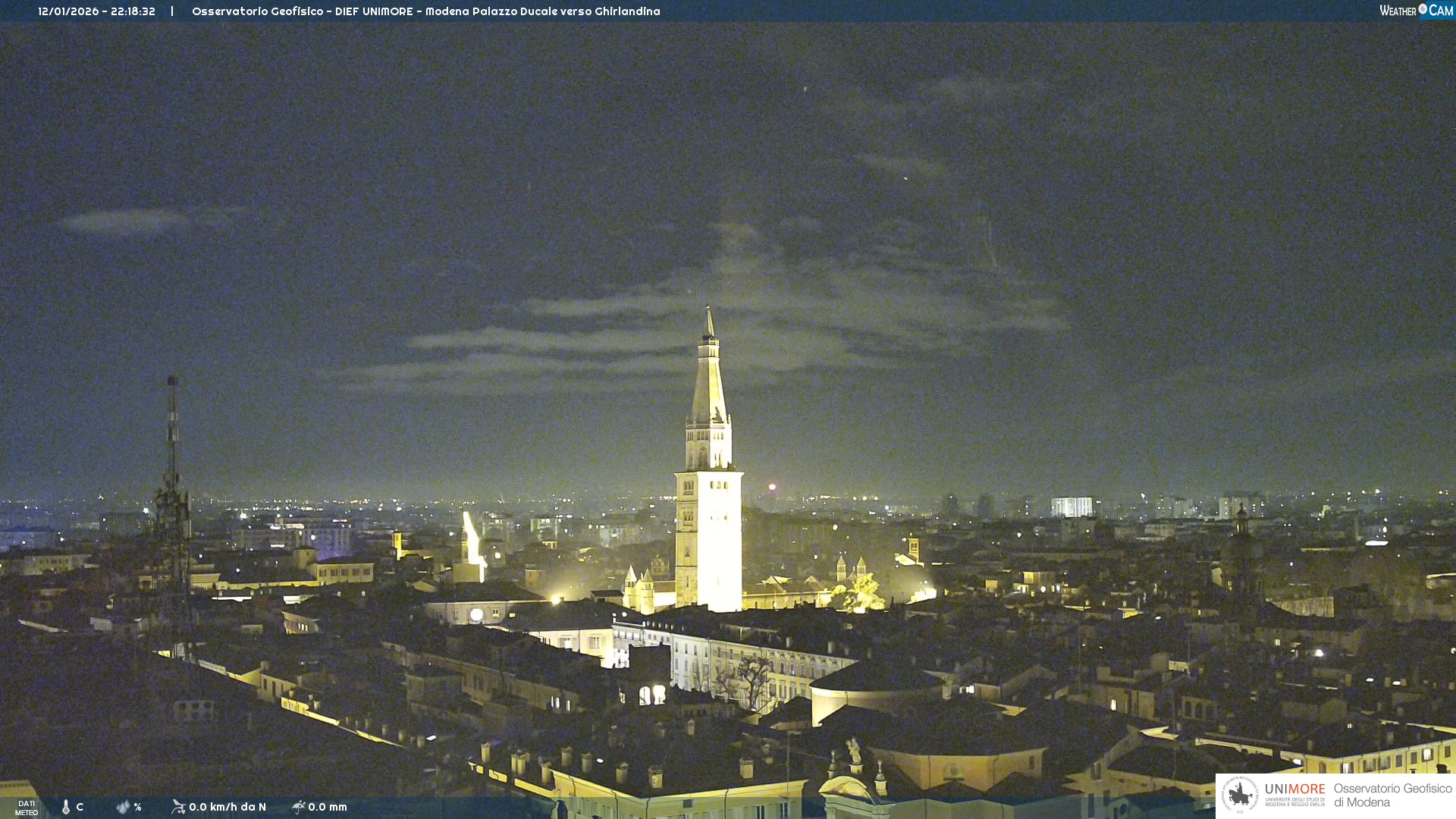Click the wind speed icon
This screenshot has height=819, width=1456.
[178, 807]
